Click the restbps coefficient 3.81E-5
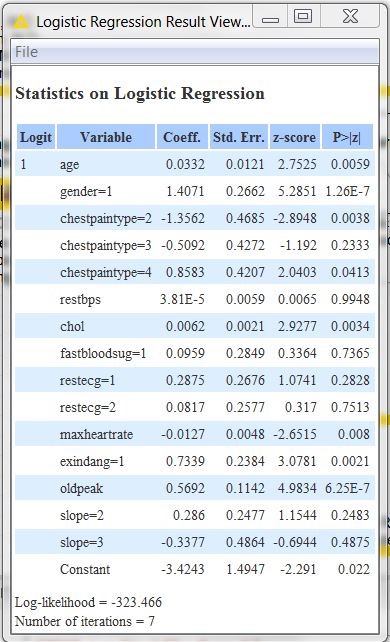This screenshot has width=390, height=642. (x=182, y=299)
